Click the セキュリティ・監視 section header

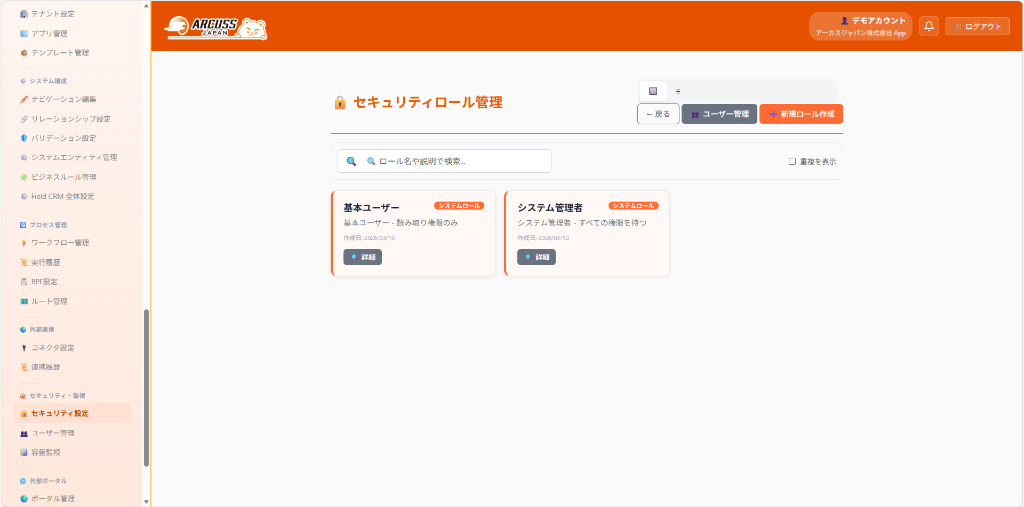(52, 395)
